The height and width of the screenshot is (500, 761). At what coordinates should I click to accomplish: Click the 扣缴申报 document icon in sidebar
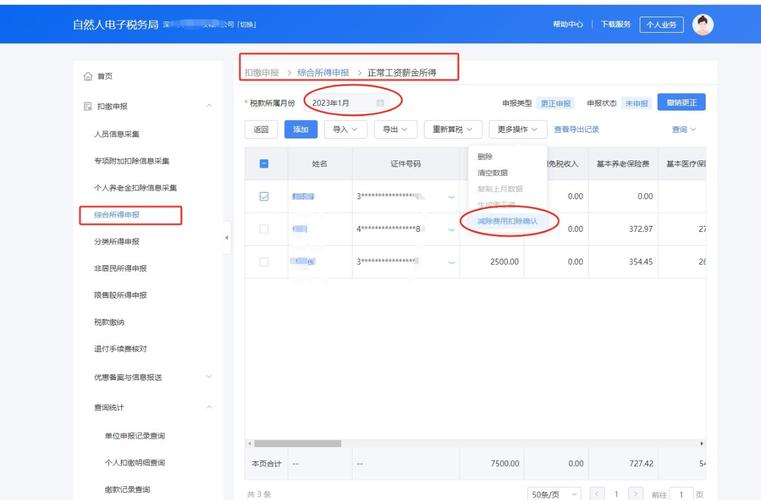click(x=87, y=106)
